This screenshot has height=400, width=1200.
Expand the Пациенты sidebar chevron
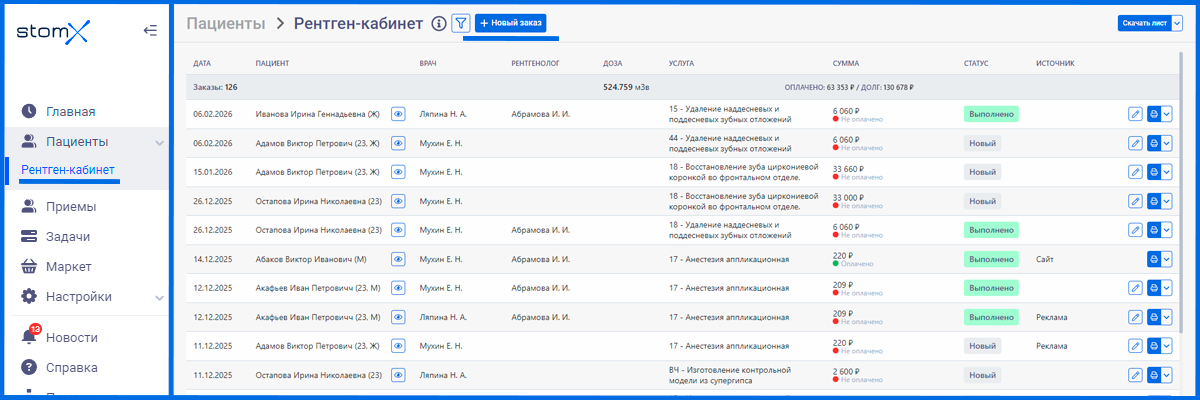159,142
